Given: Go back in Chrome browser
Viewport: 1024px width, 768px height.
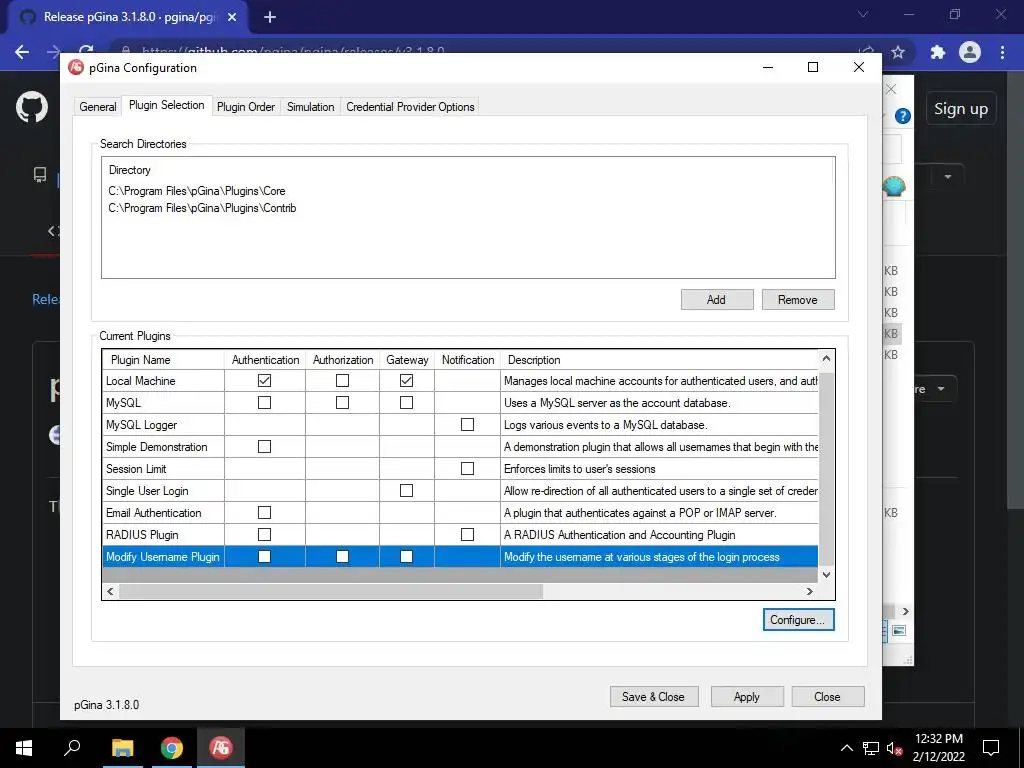Looking at the screenshot, I should [22, 52].
